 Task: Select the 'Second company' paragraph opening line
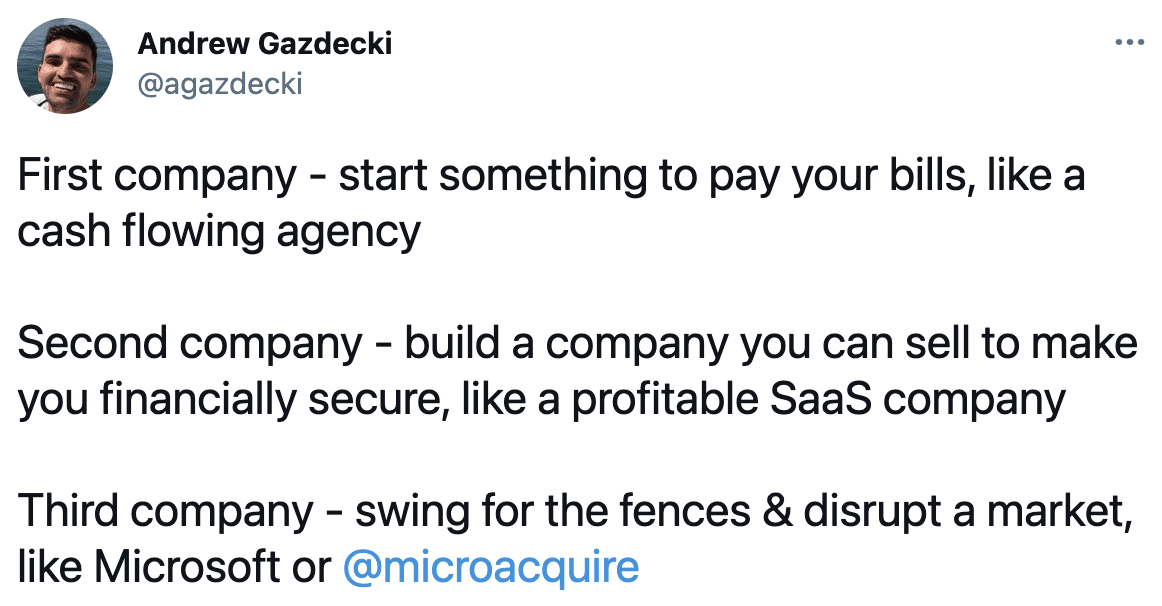577,344
